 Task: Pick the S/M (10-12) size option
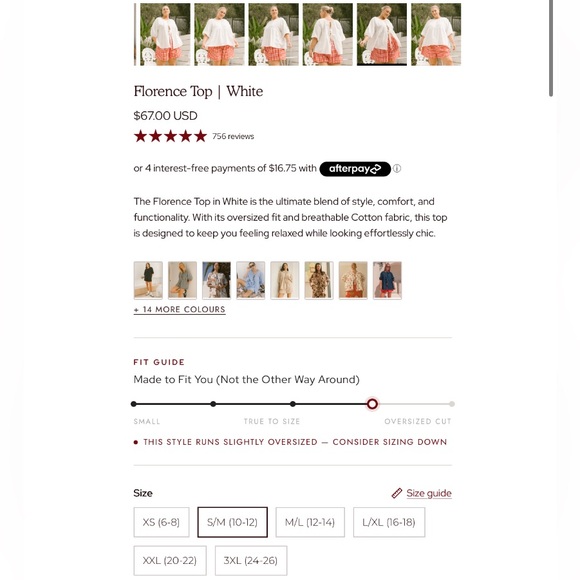tap(232, 522)
